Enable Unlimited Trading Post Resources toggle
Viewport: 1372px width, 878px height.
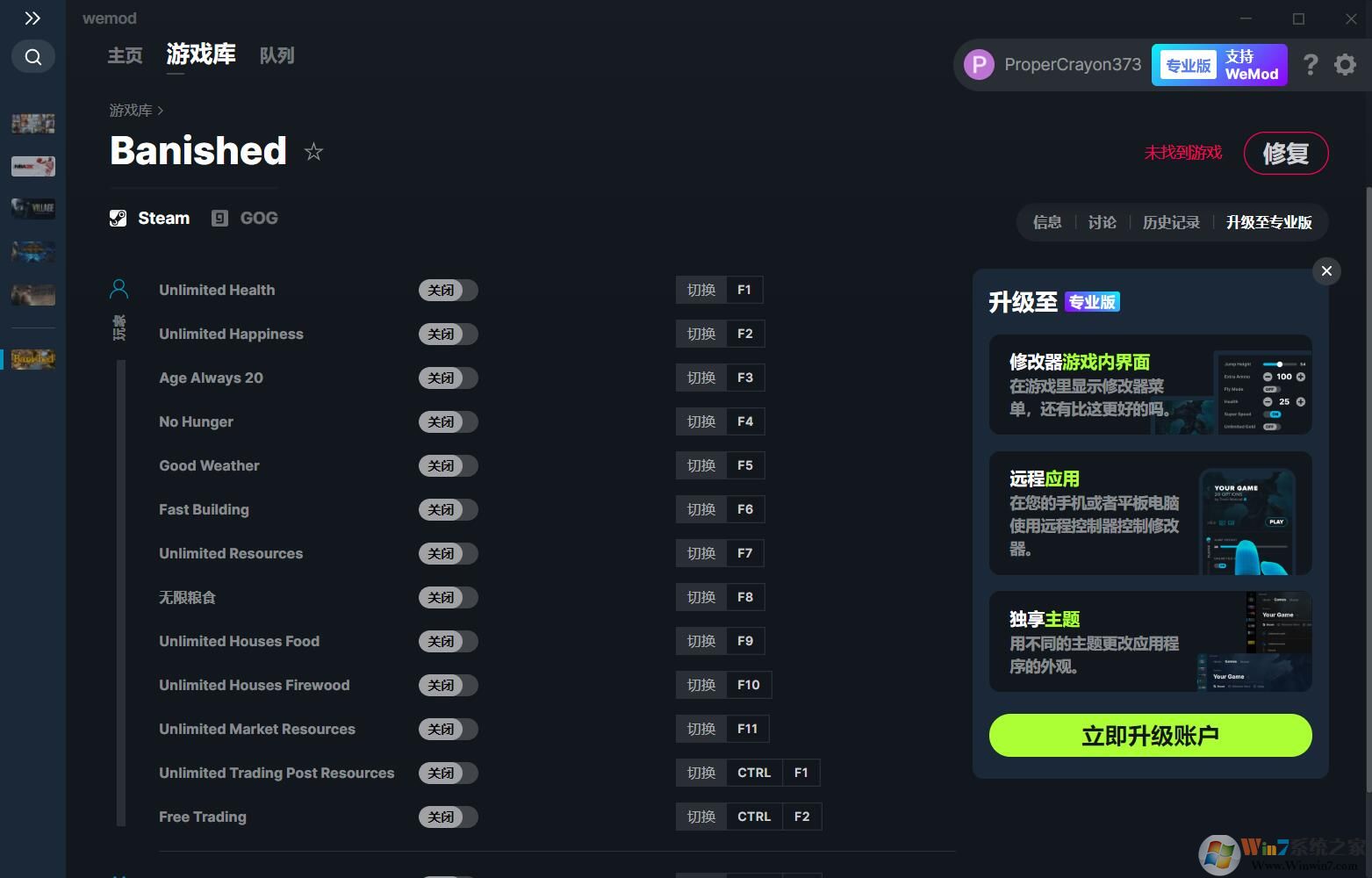point(448,774)
